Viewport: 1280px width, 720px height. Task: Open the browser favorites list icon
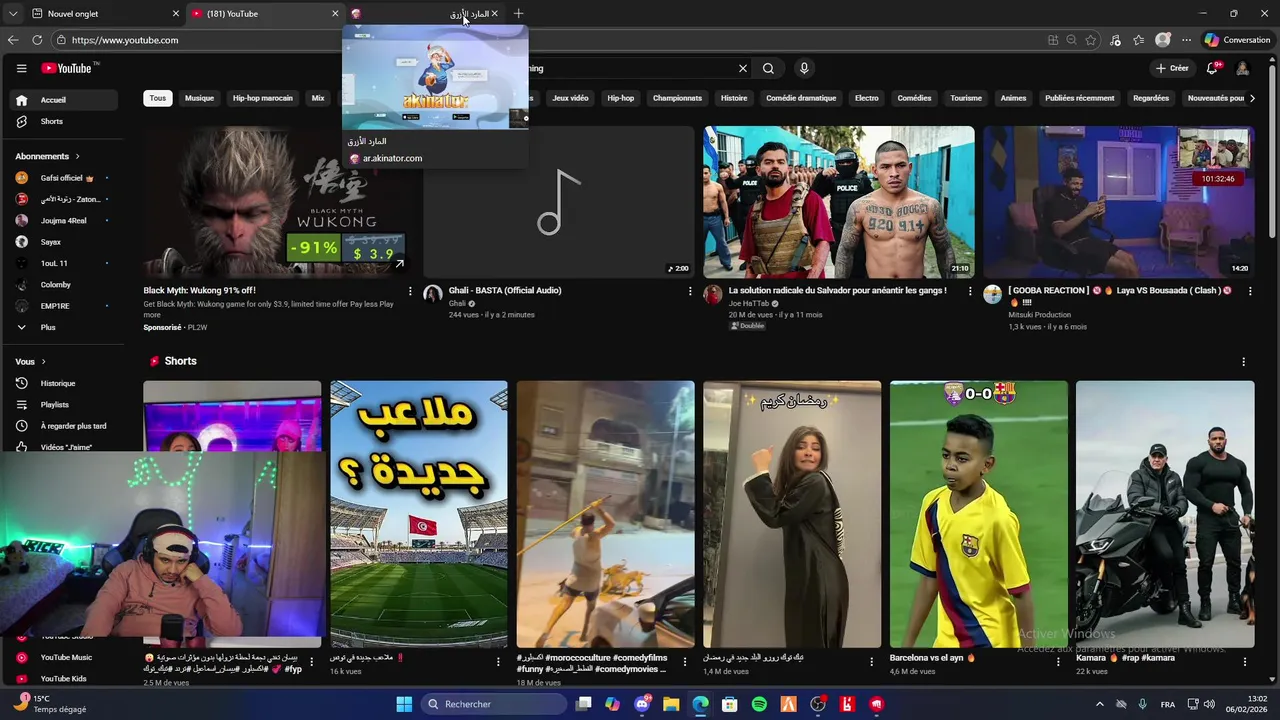point(1138,40)
